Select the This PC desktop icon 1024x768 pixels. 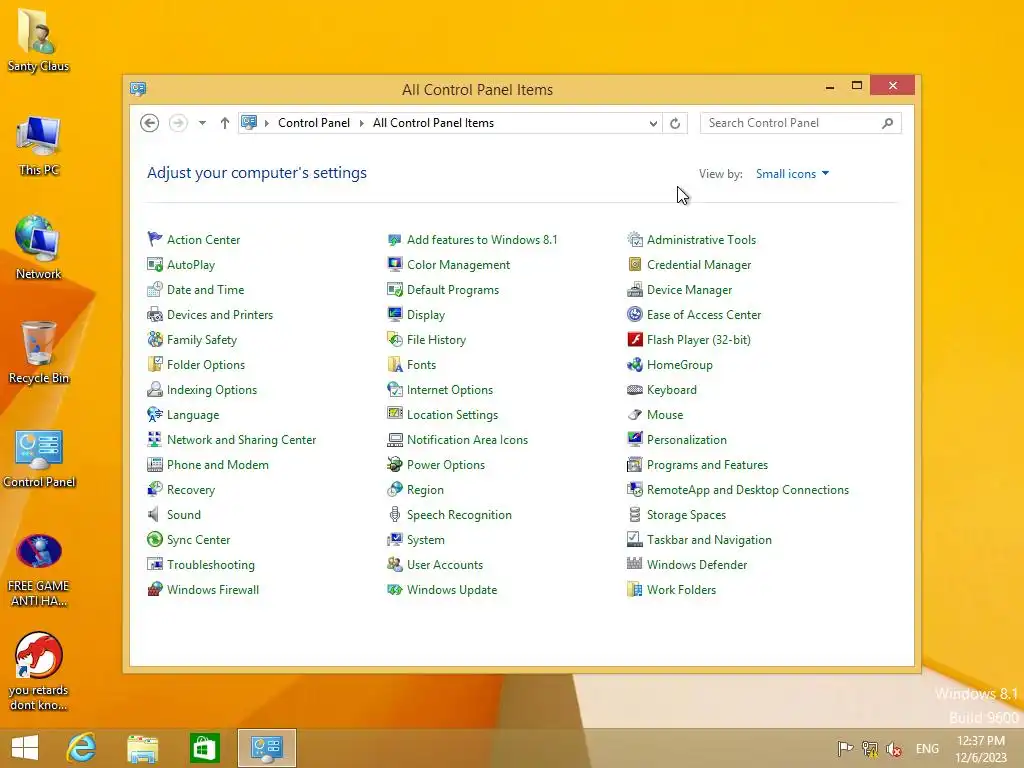point(39,146)
